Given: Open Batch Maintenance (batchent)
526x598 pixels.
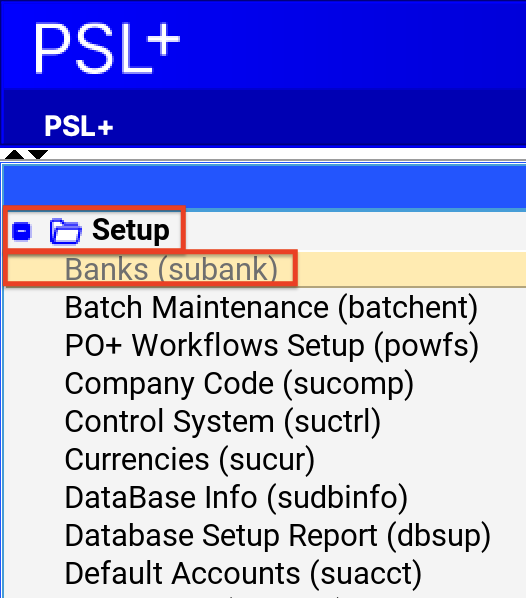Looking at the screenshot, I should tap(271, 308).
